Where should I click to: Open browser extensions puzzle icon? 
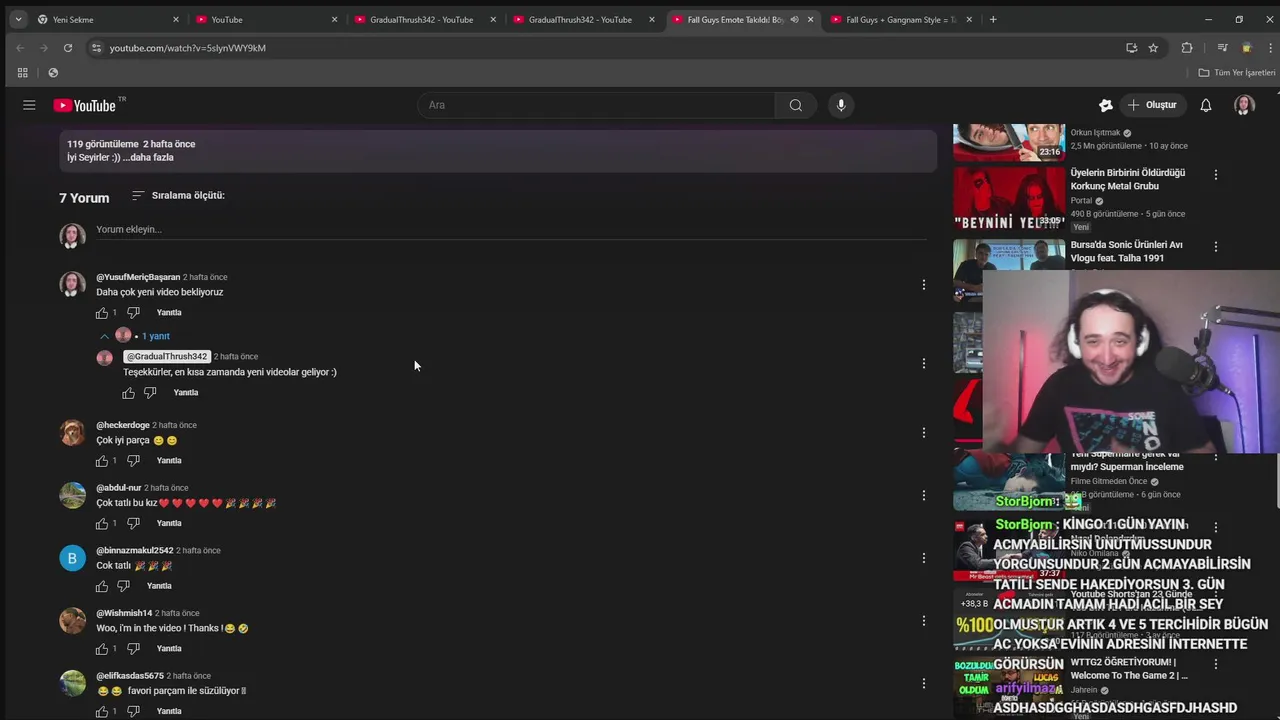click(1187, 48)
